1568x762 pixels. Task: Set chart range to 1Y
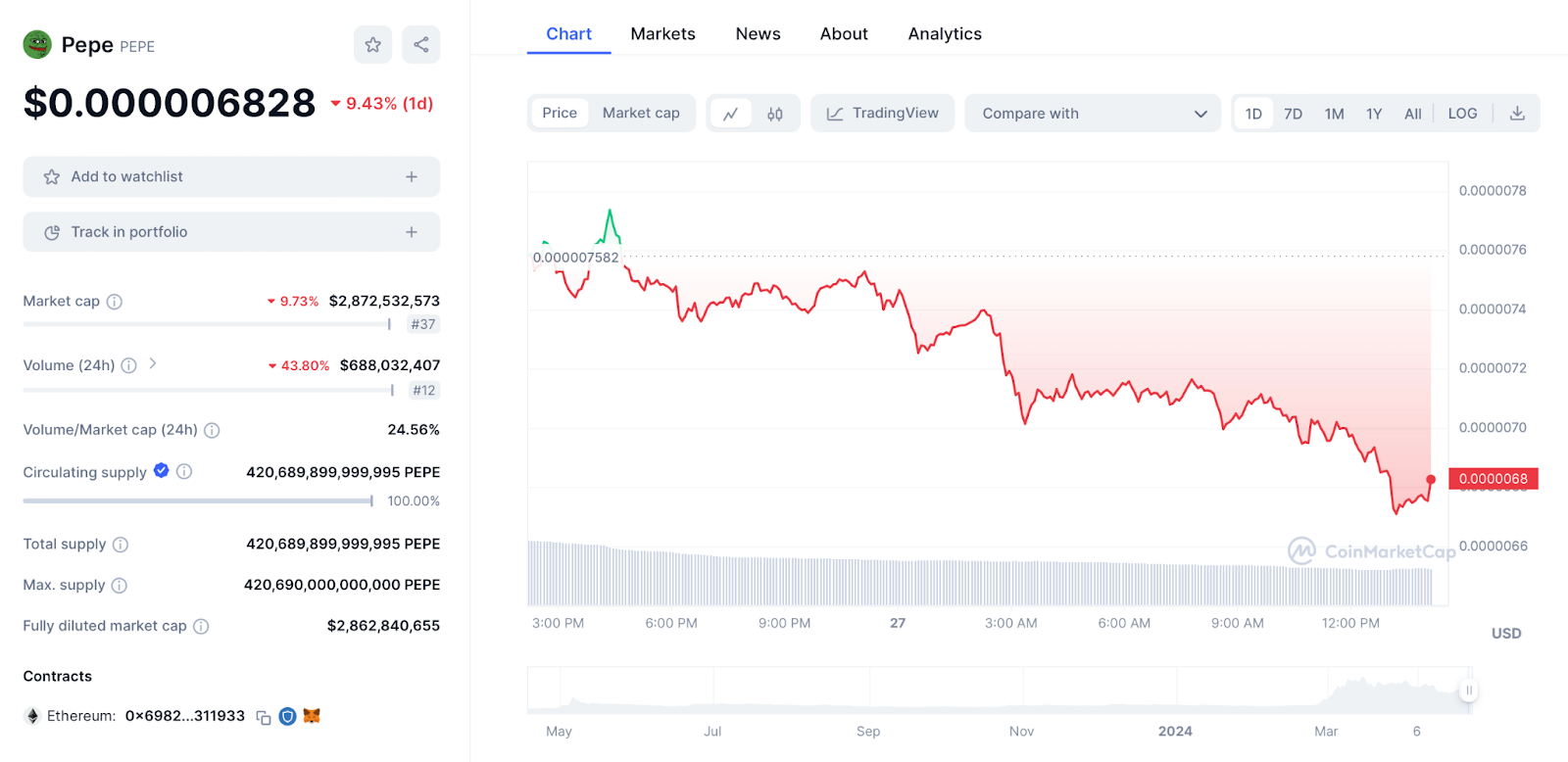coord(1374,114)
